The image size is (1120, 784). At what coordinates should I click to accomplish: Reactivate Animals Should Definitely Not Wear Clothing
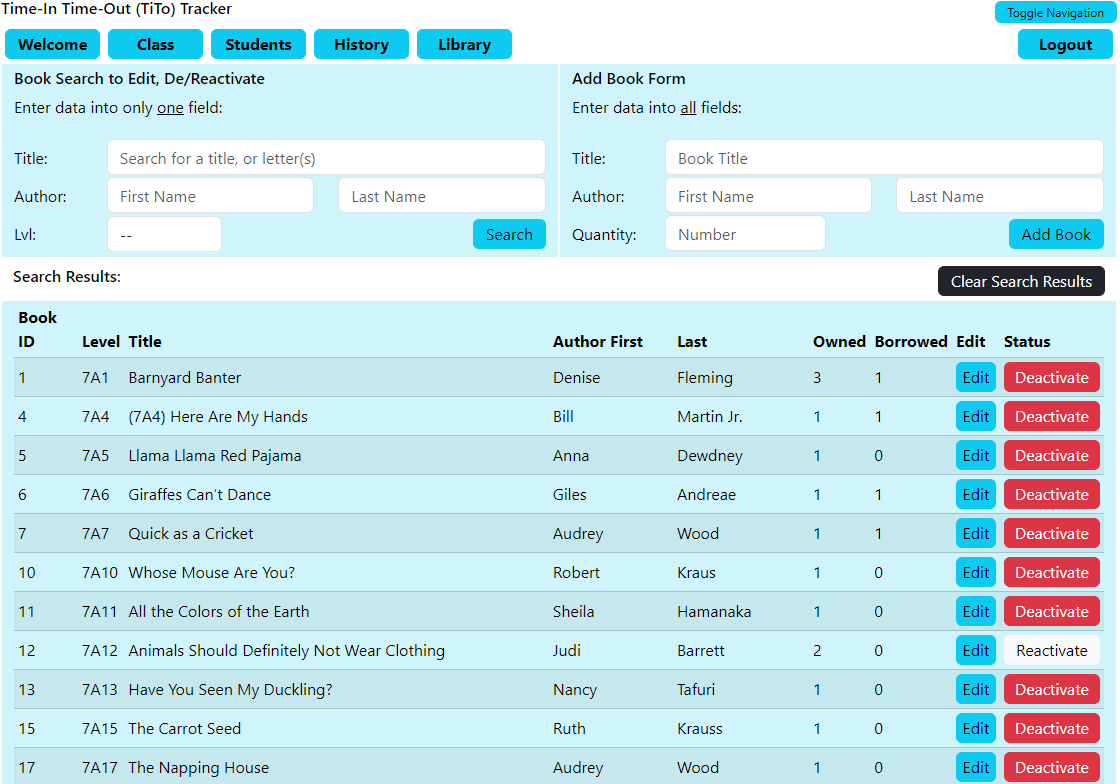[1051, 650]
